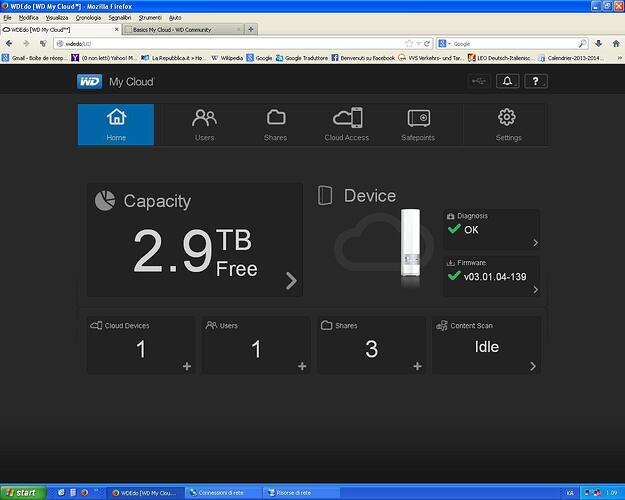Click the search magnifier icon
Screen dimensions: 625x500
582,43
